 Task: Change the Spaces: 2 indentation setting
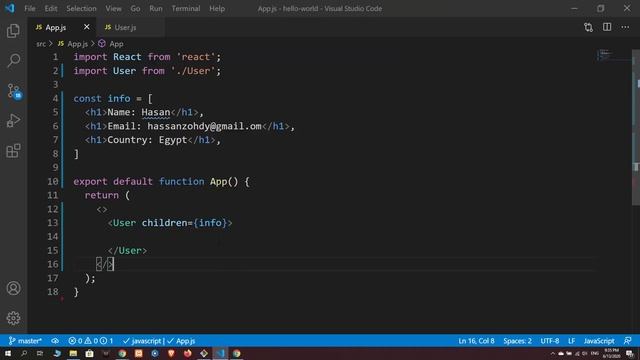[517, 341]
